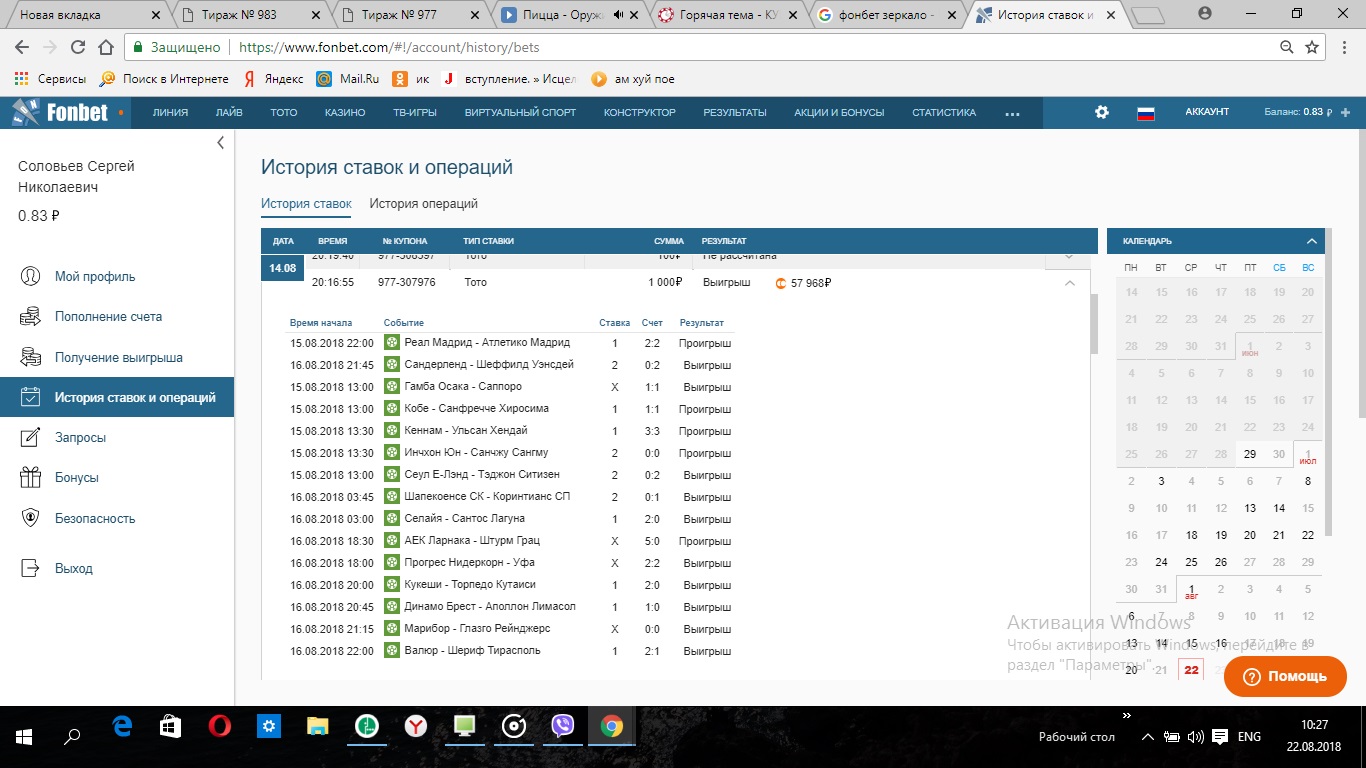Switch input language from ENG in tray
The width and height of the screenshot is (1366, 768).
pos(1249,737)
